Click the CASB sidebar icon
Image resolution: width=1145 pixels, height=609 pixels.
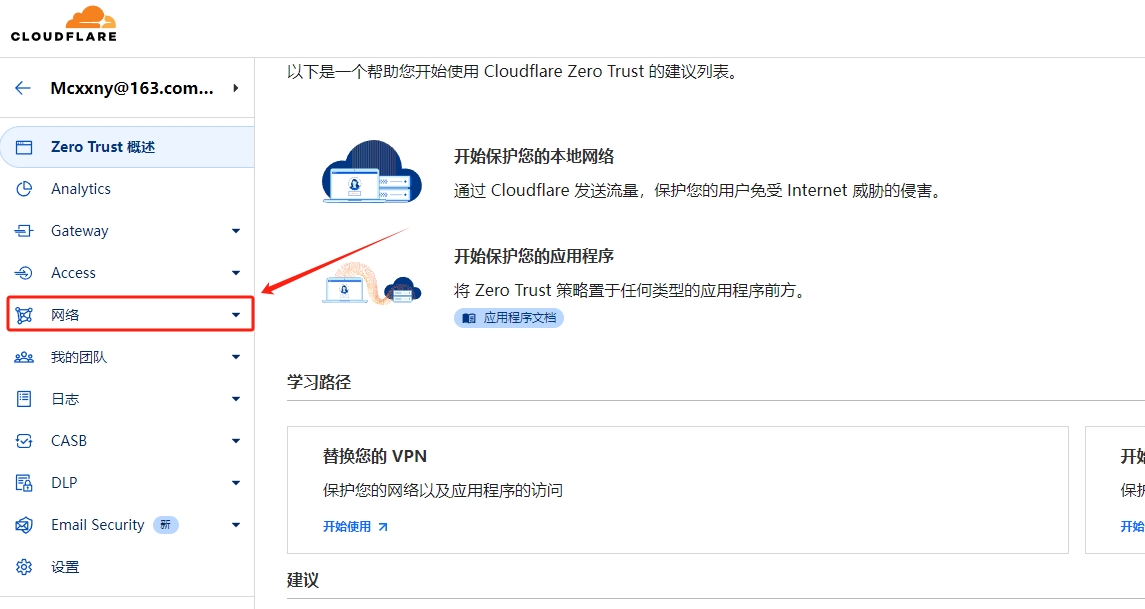24,441
